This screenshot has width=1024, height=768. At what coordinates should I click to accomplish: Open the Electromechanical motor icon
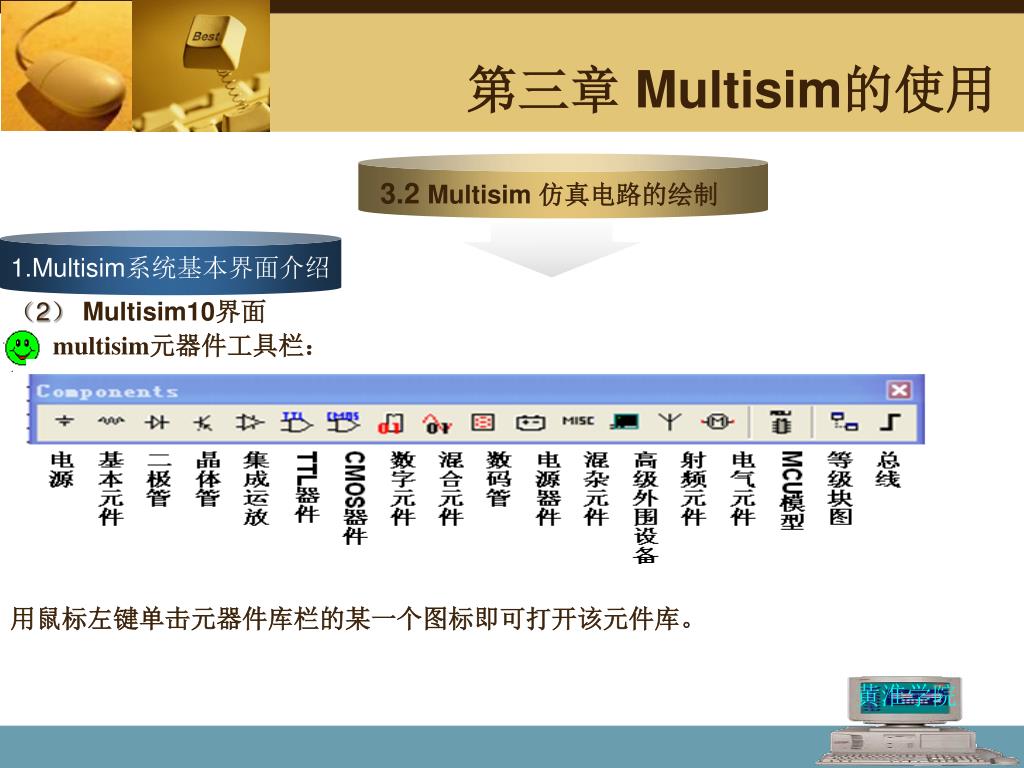coord(717,423)
